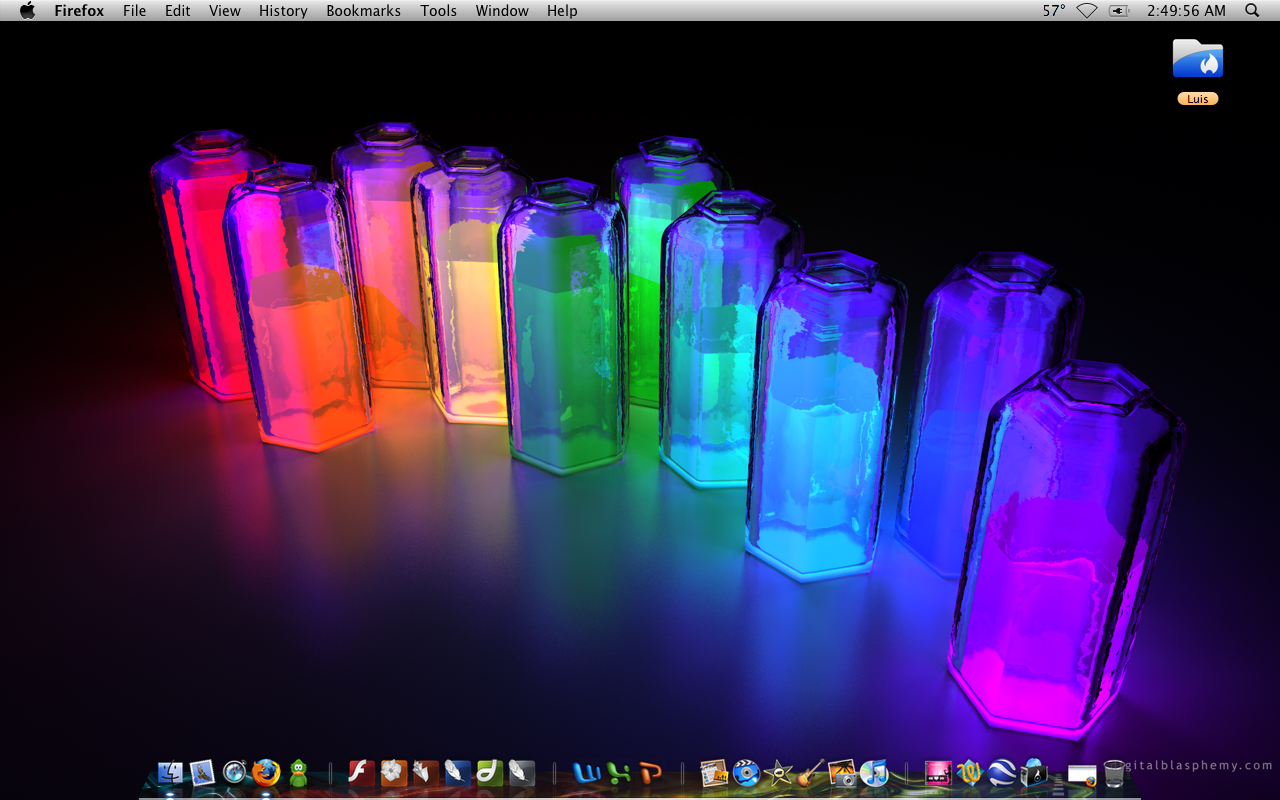Launch Mail from the dock
This screenshot has height=800, width=1280.
click(202, 773)
